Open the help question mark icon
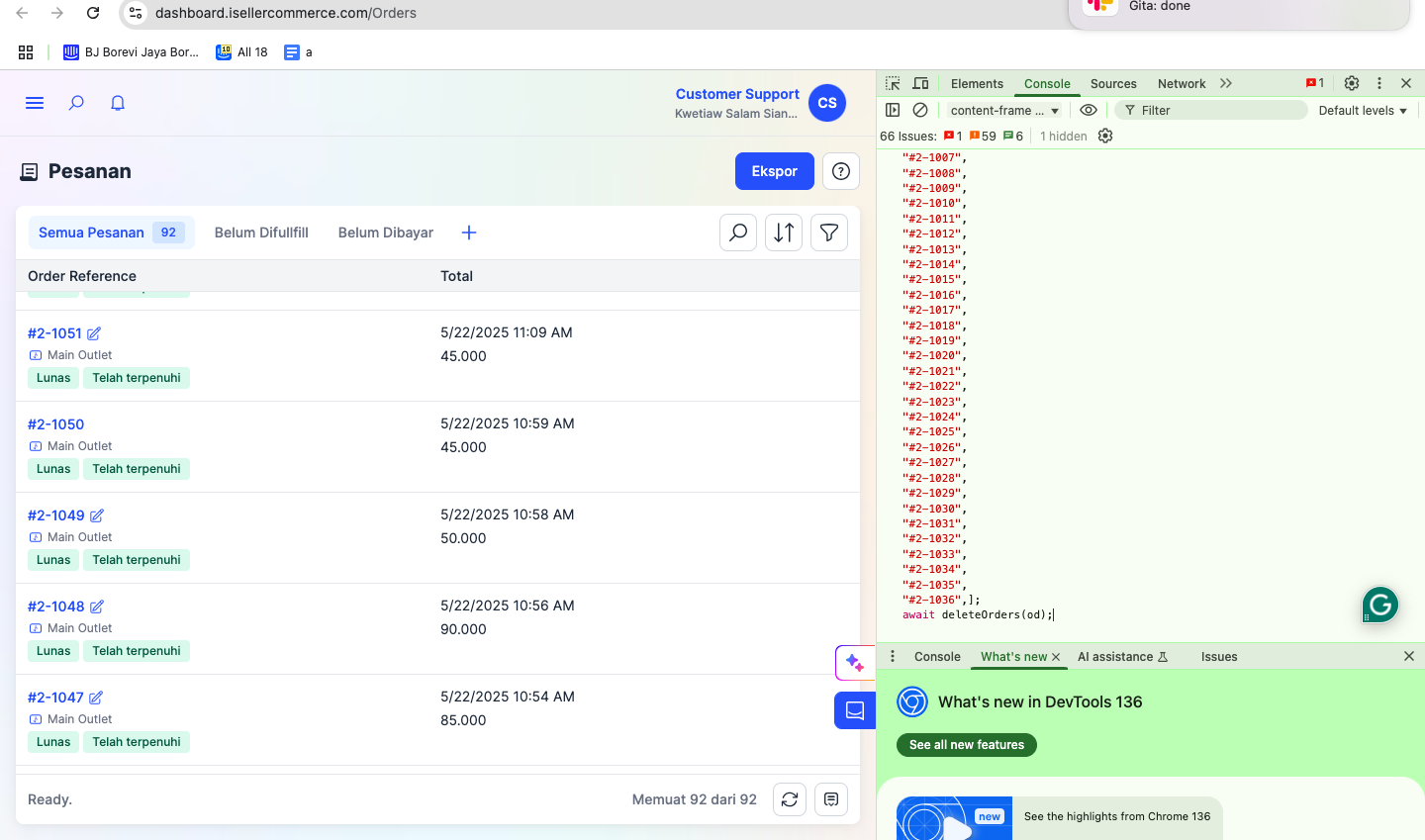1425x840 pixels. 841,171
